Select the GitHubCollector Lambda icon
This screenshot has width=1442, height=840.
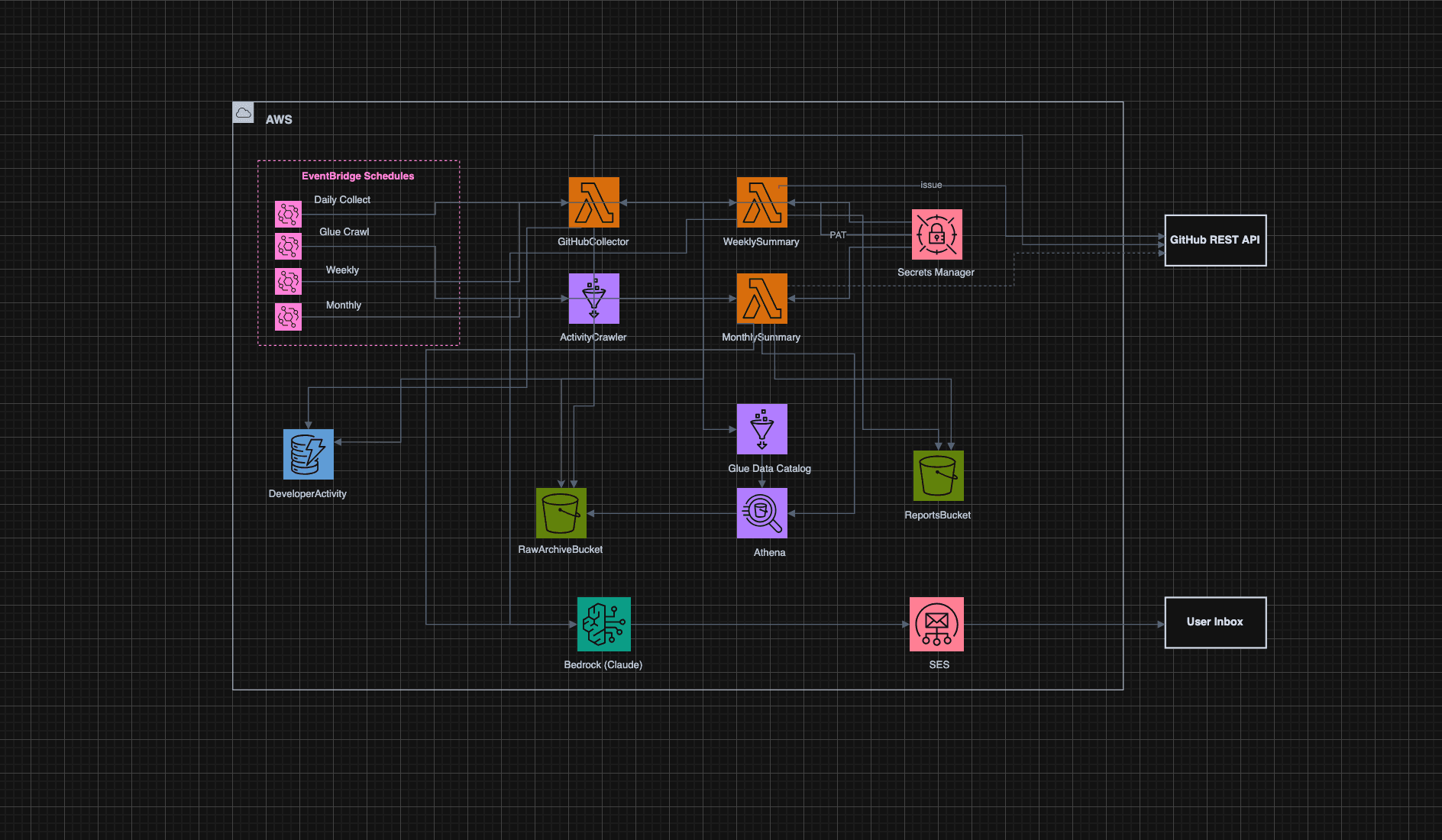593,202
